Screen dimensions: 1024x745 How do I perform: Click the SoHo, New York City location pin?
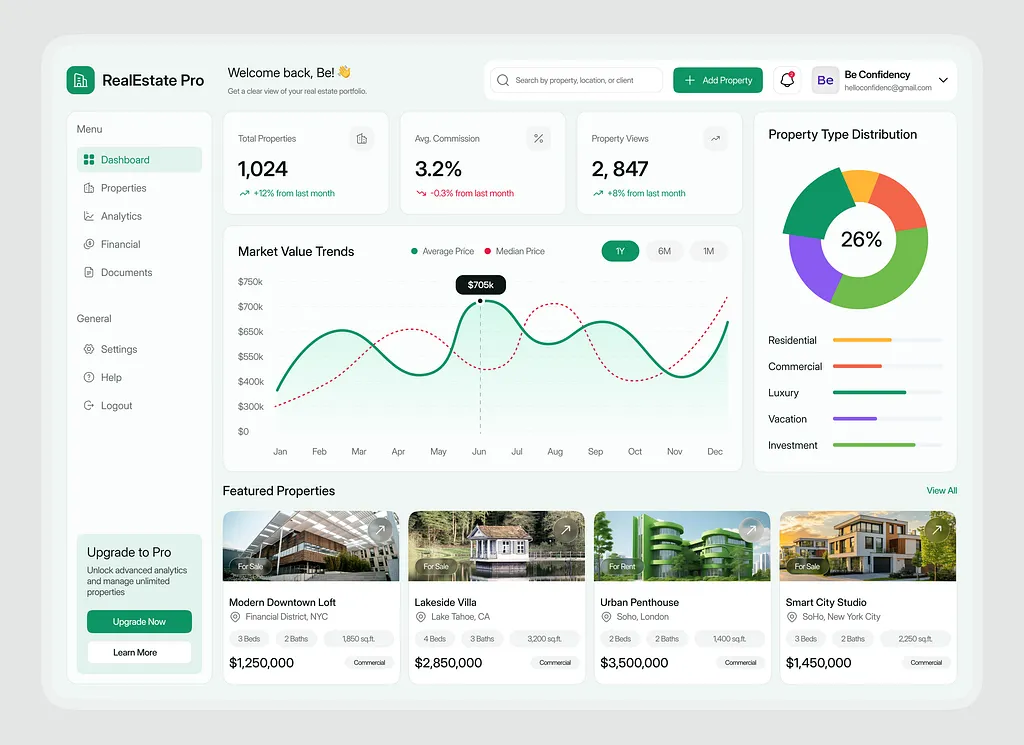click(x=792, y=617)
